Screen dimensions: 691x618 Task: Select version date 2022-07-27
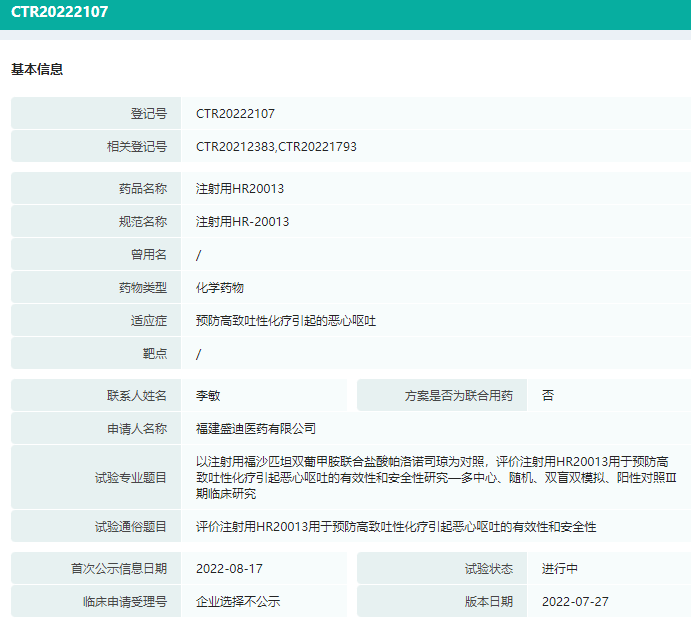575,602
